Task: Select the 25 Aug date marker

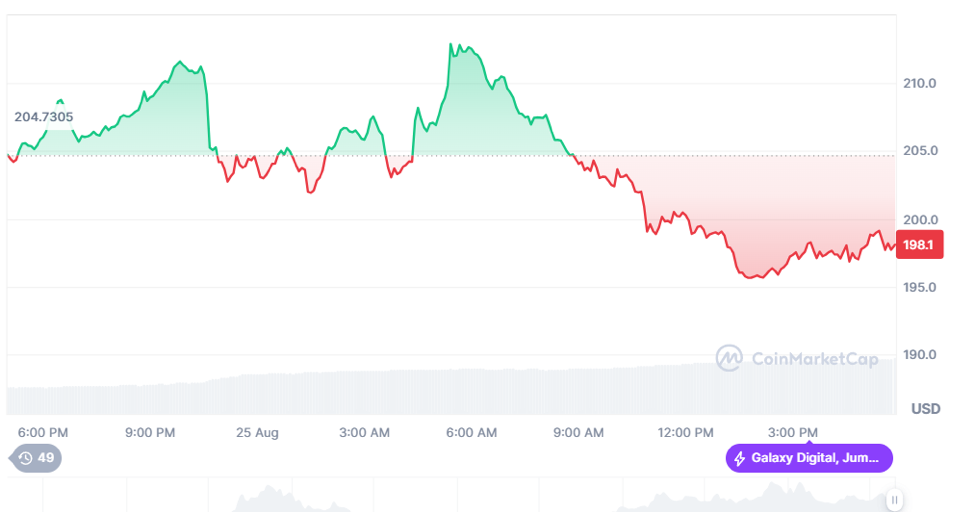Action: pyautogui.click(x=257, y=433)
